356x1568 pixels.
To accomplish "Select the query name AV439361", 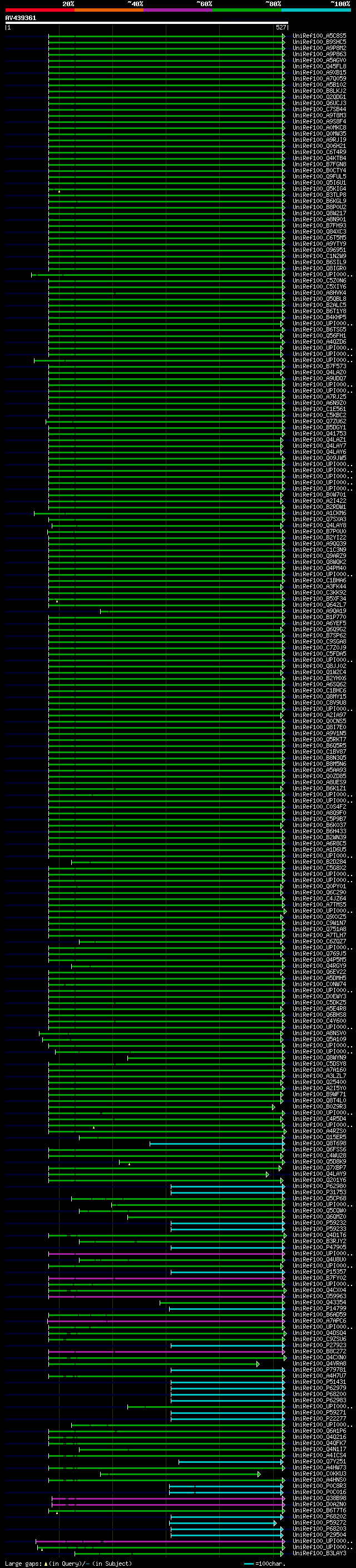I will click(21, 18).
